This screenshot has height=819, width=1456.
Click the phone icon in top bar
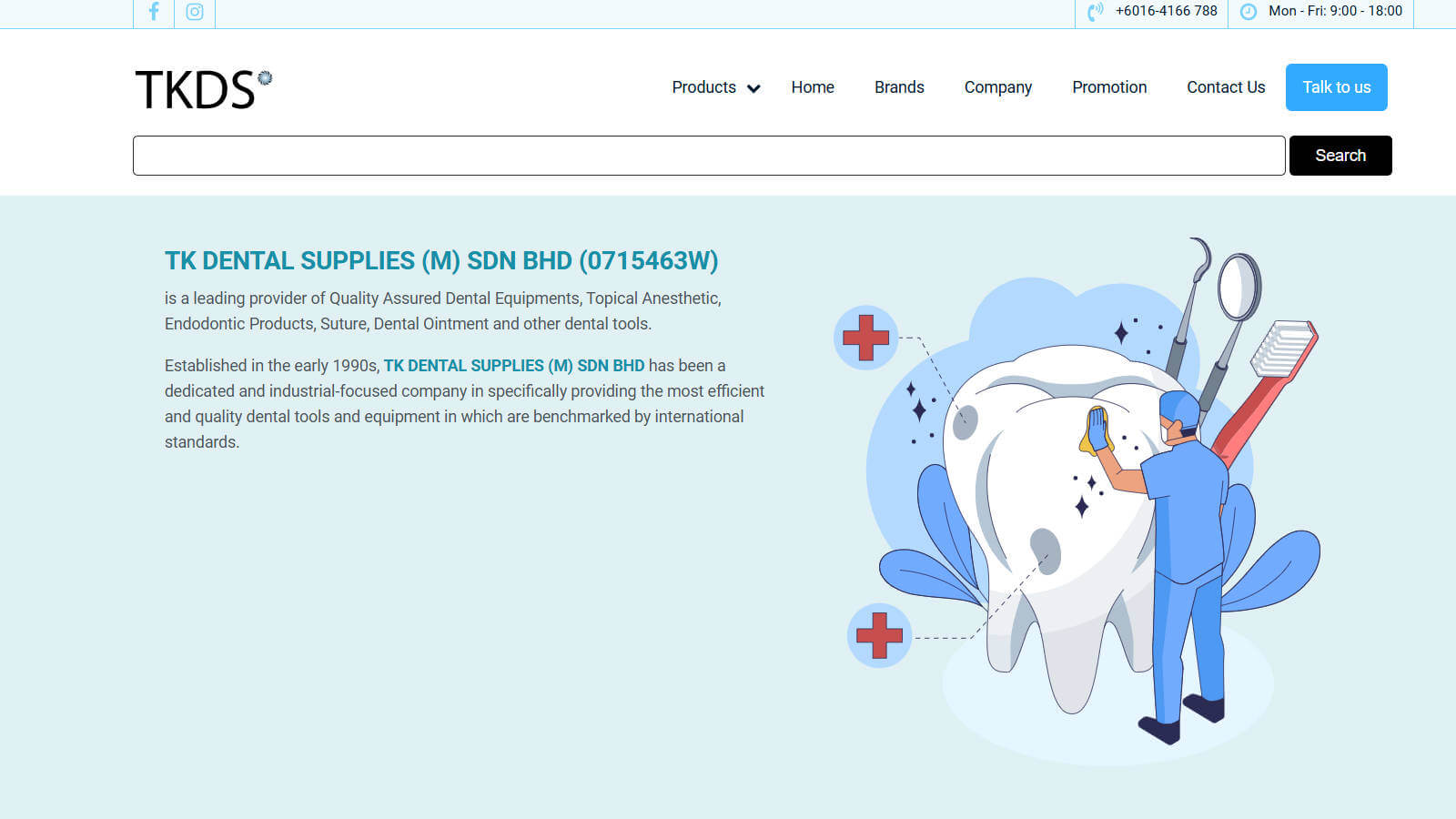click(x=1095, y=12)
